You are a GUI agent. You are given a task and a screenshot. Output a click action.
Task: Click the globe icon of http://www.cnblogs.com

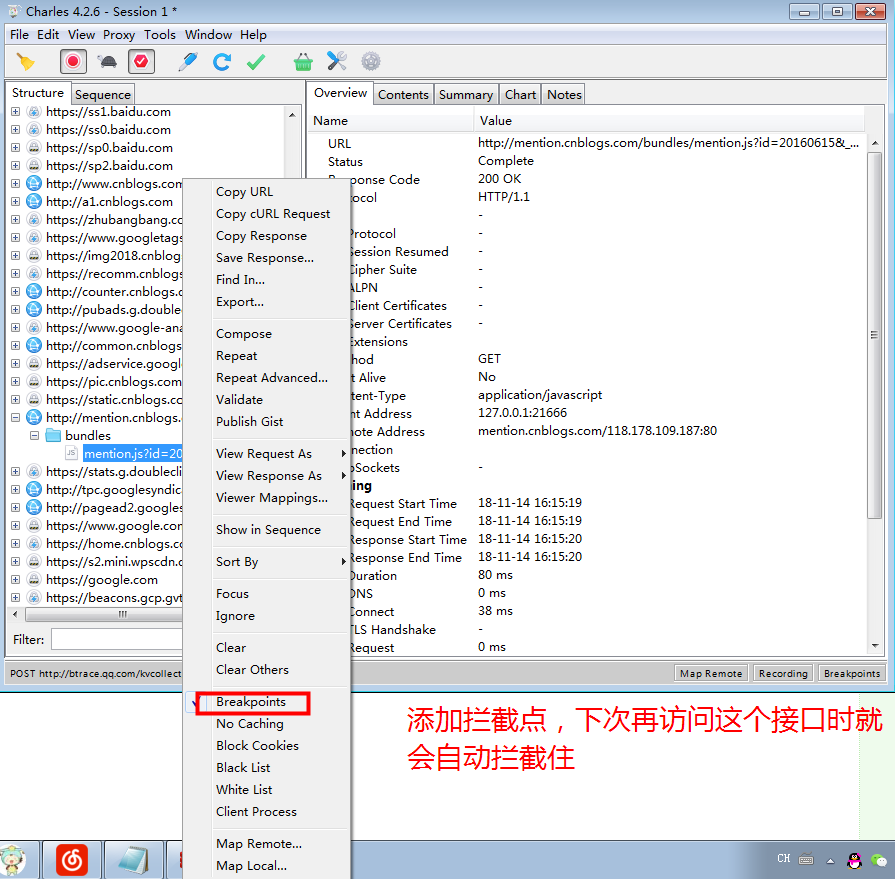click(x=34, y=184)
